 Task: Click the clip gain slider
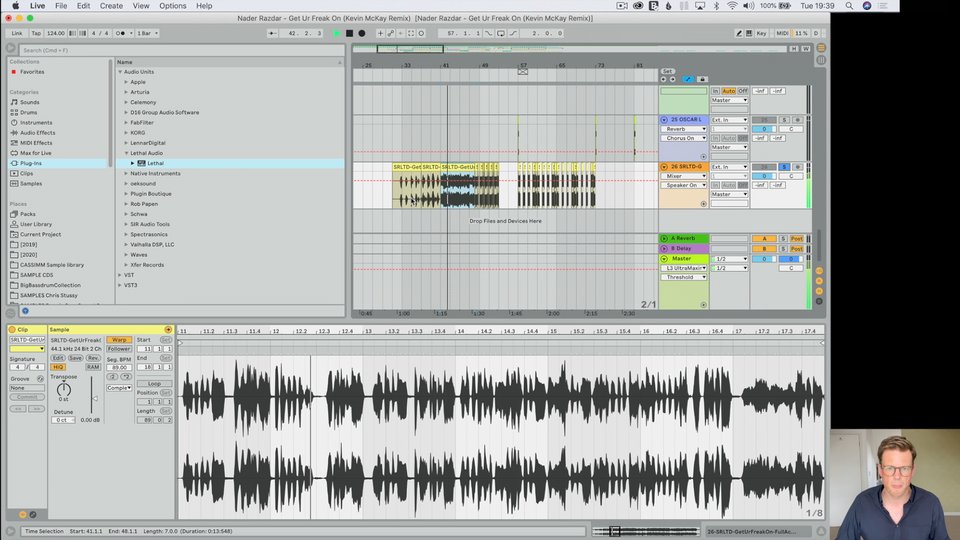point(93,397)
